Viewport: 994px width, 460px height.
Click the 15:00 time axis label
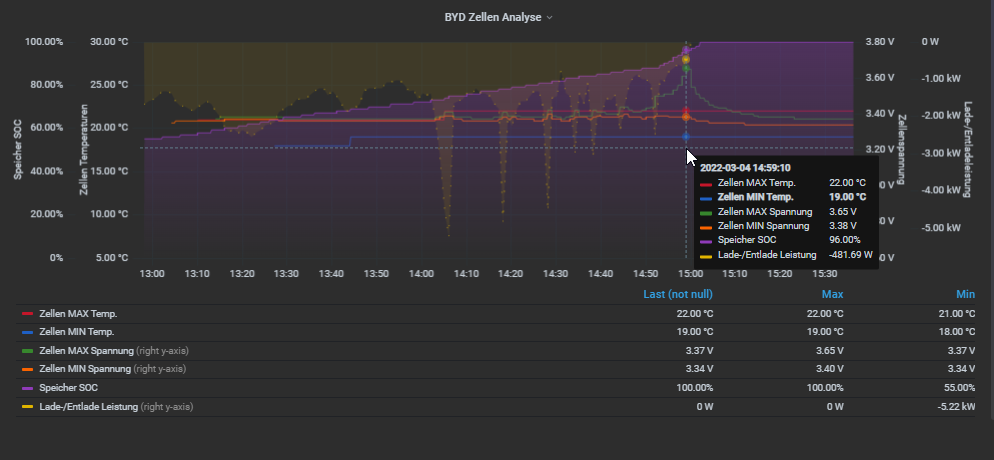(x=690, y=274)
